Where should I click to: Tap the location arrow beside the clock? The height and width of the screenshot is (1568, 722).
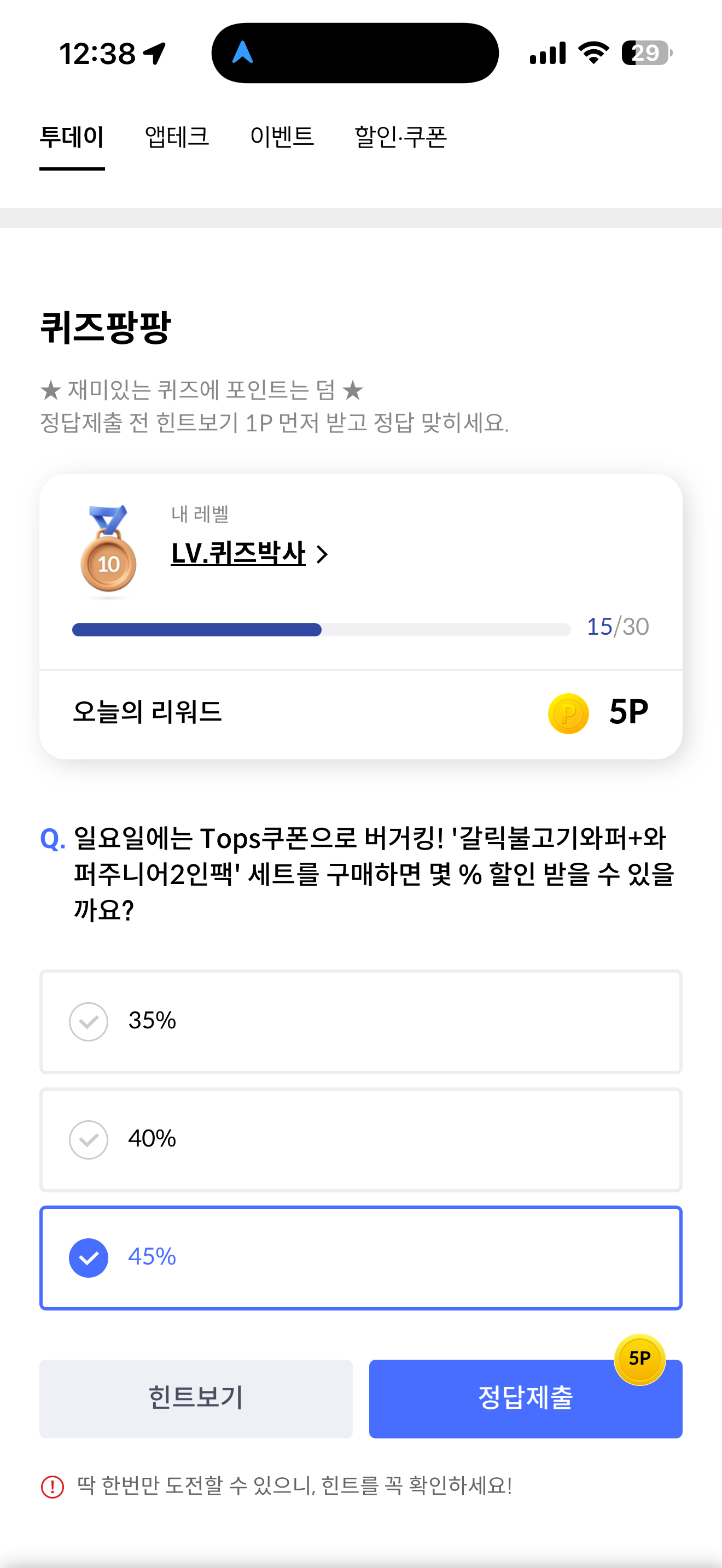[x=155, y=54]
